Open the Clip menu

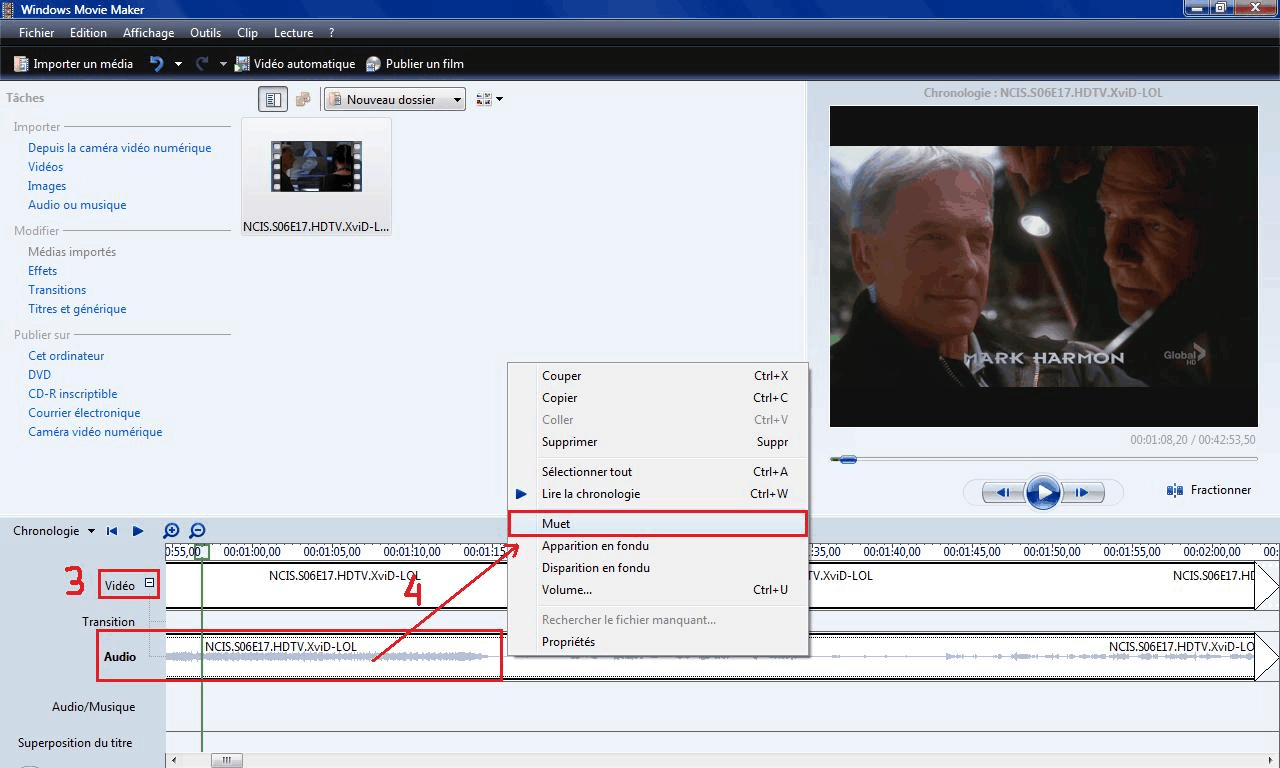coord(247,33)
